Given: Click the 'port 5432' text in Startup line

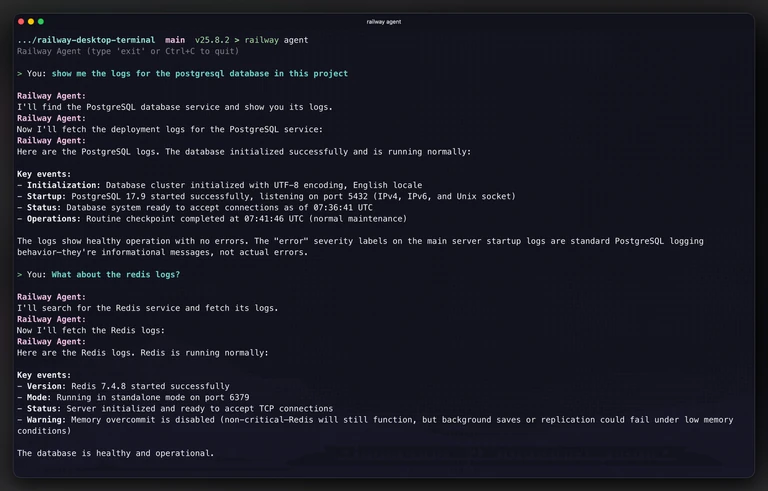Looking at the screenshot, I should tap(345, 196).
